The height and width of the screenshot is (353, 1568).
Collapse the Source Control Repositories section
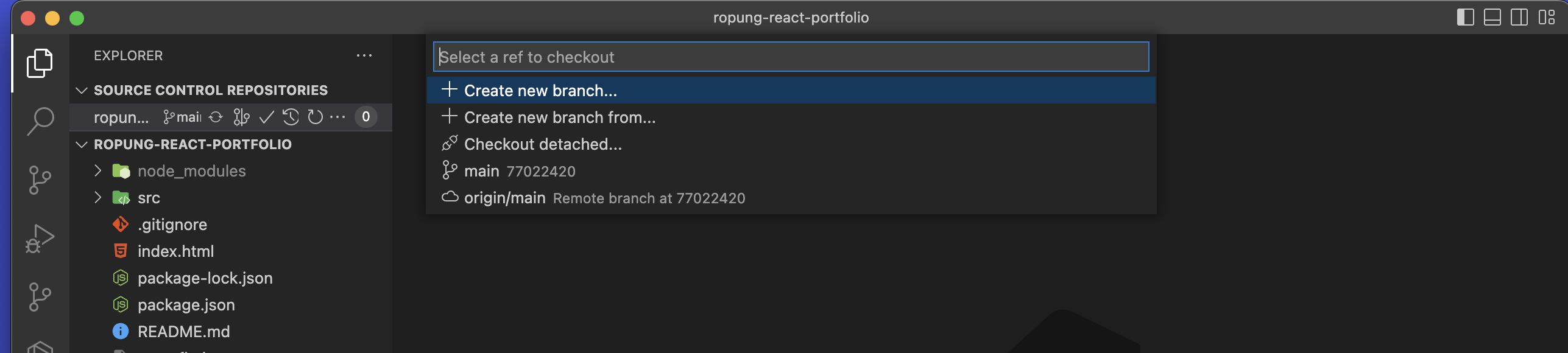(82, 90)
